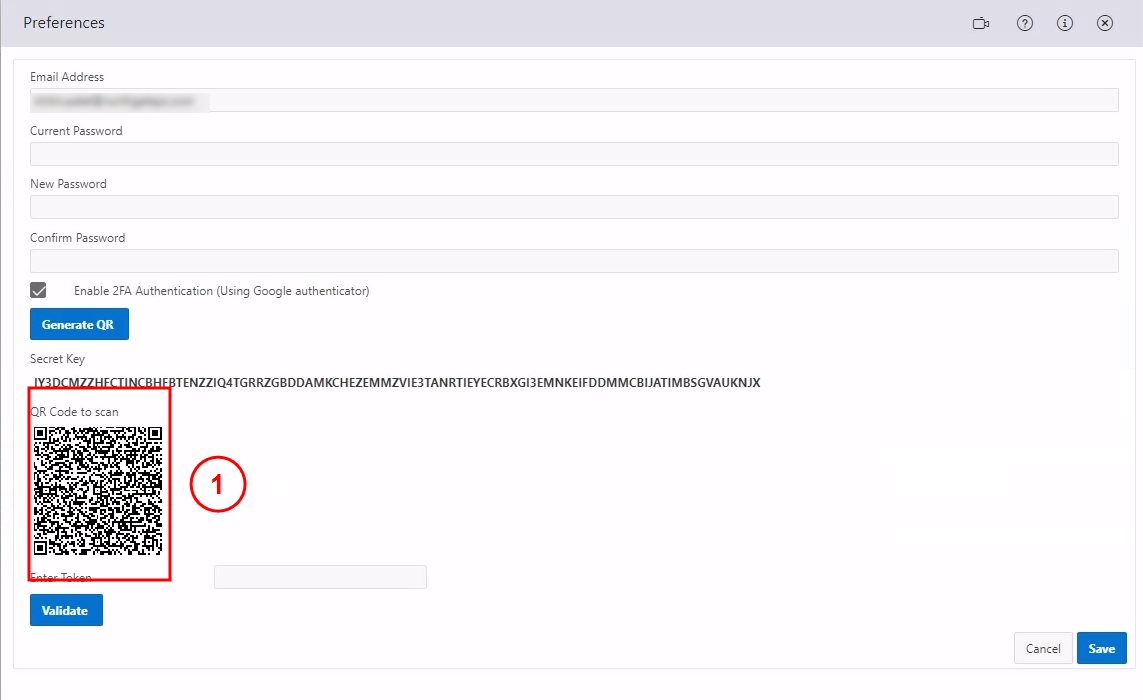Open the video camera icon in header
The width and height of the screenshot is (1143, 700).
(x=980, y=23)
